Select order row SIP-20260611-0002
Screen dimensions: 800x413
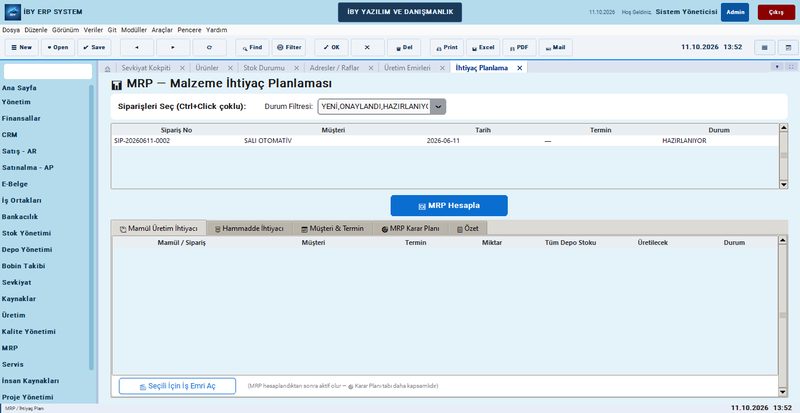point(445,141)
